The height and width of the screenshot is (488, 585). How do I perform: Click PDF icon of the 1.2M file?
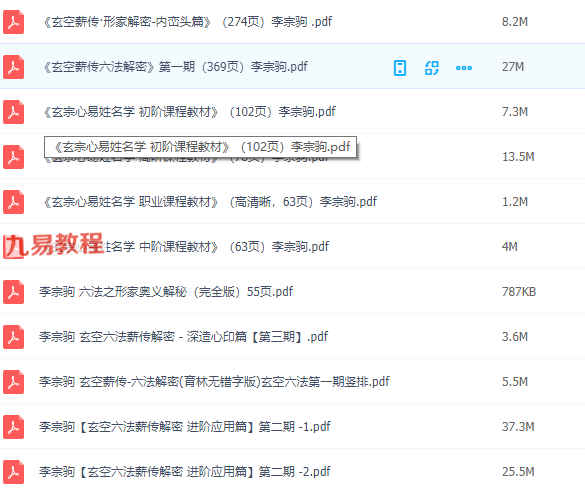coord(13,202)
